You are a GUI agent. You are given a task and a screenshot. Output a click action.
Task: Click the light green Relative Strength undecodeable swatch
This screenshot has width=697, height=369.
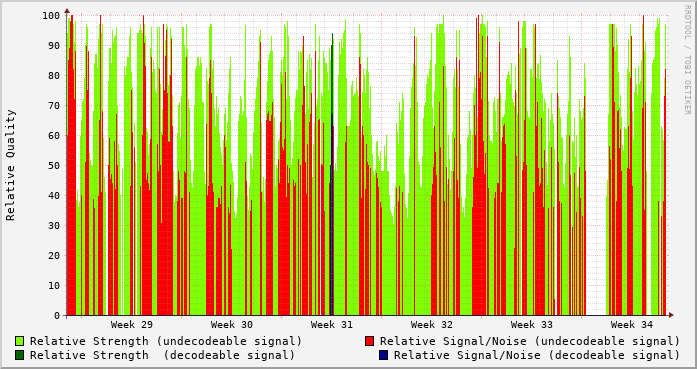[20, 341]
